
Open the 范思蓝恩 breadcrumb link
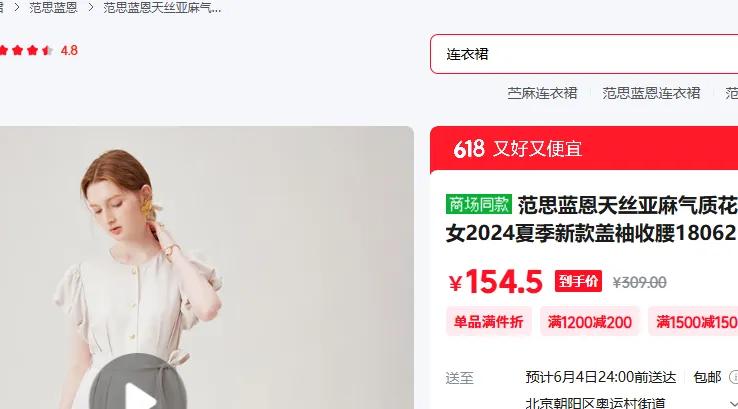point(53,8)
